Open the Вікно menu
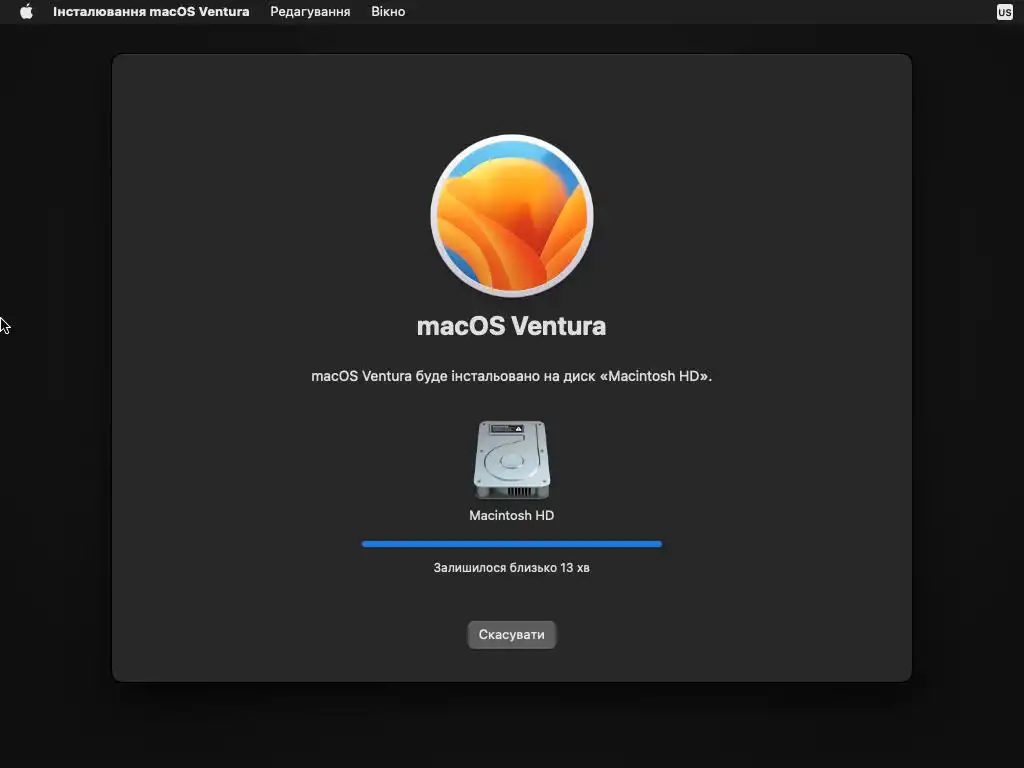 pos(388,12)
